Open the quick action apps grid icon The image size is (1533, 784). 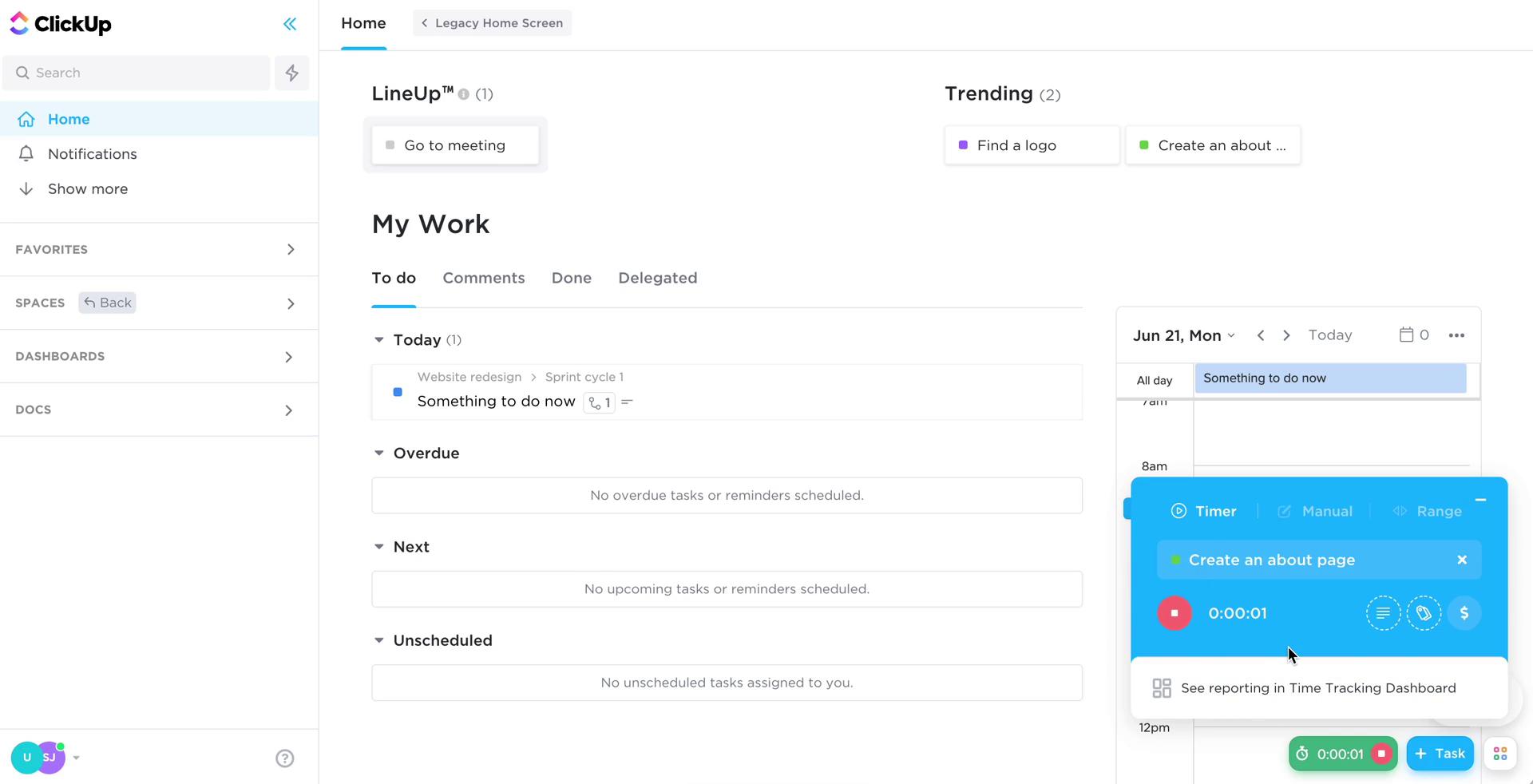click(x=1500, y=754)
